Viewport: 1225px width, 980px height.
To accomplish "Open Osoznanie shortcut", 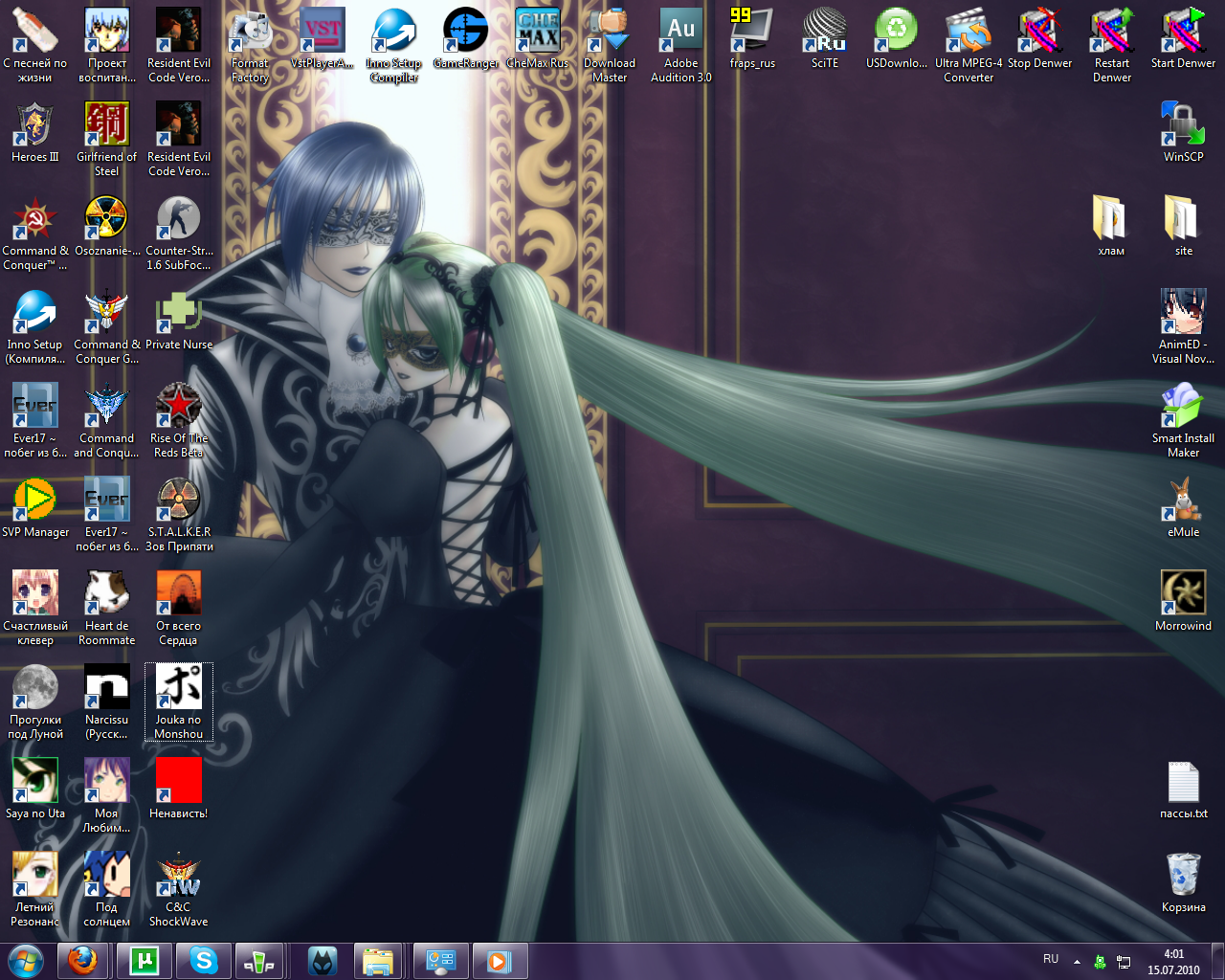I will [x=106, y=227].
